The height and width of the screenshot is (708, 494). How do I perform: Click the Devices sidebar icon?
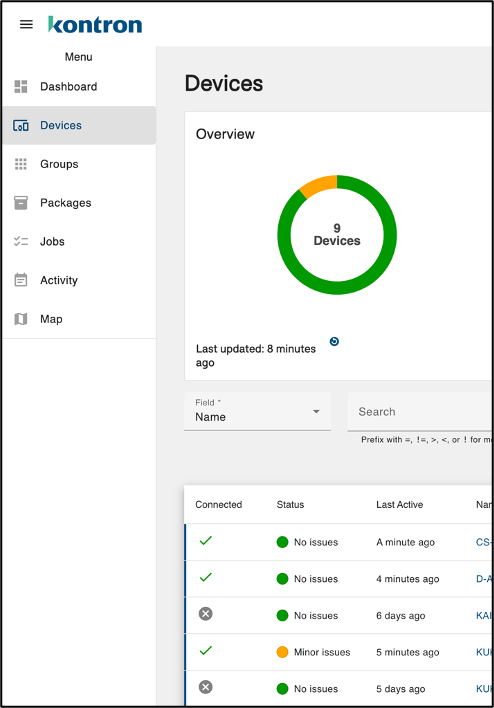coord(21,126)
